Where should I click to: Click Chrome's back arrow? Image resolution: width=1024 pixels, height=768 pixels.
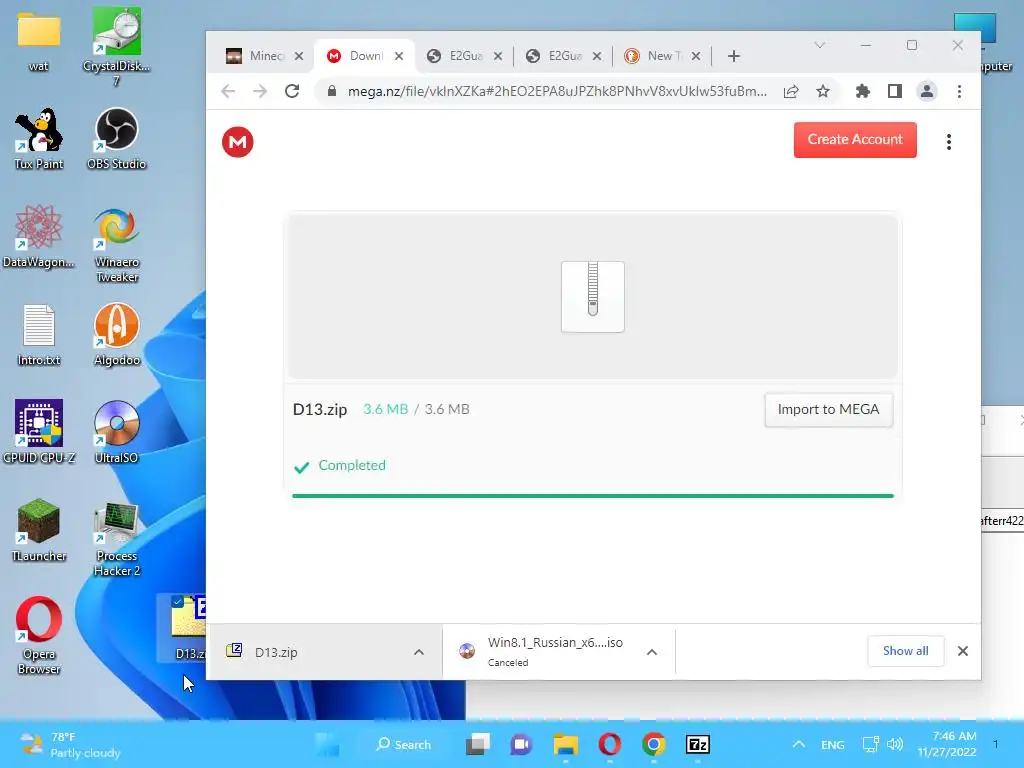228,91
